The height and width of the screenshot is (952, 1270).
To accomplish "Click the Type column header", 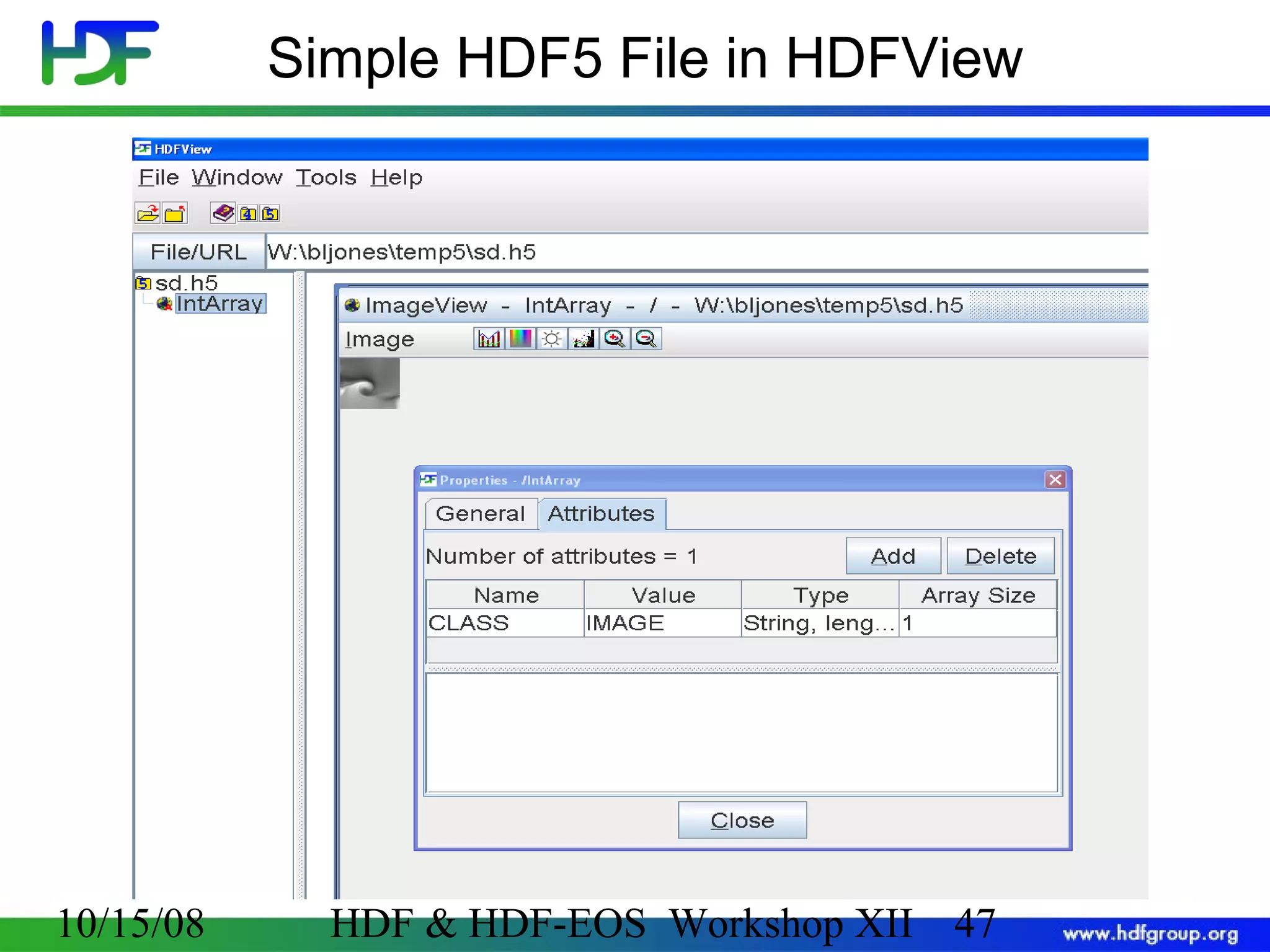I will click(820, 595).
